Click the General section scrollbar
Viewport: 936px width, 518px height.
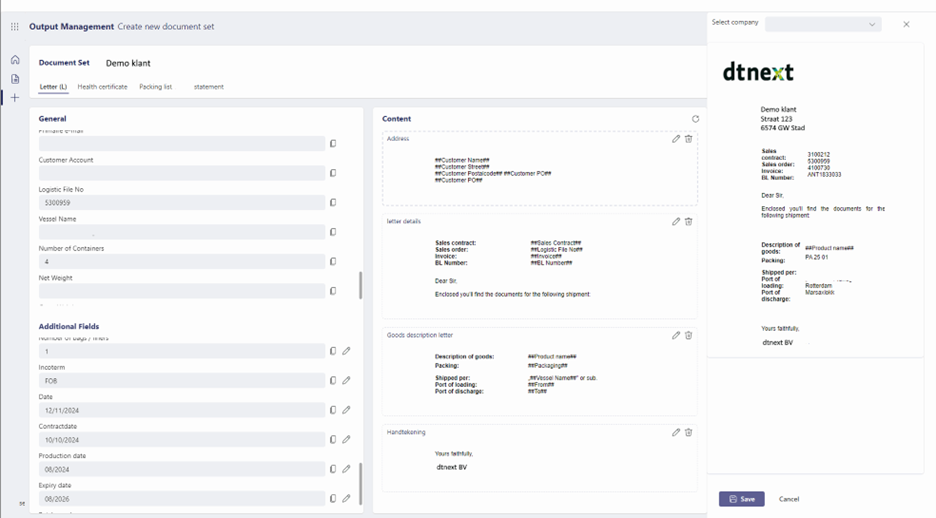coord(360,285)
